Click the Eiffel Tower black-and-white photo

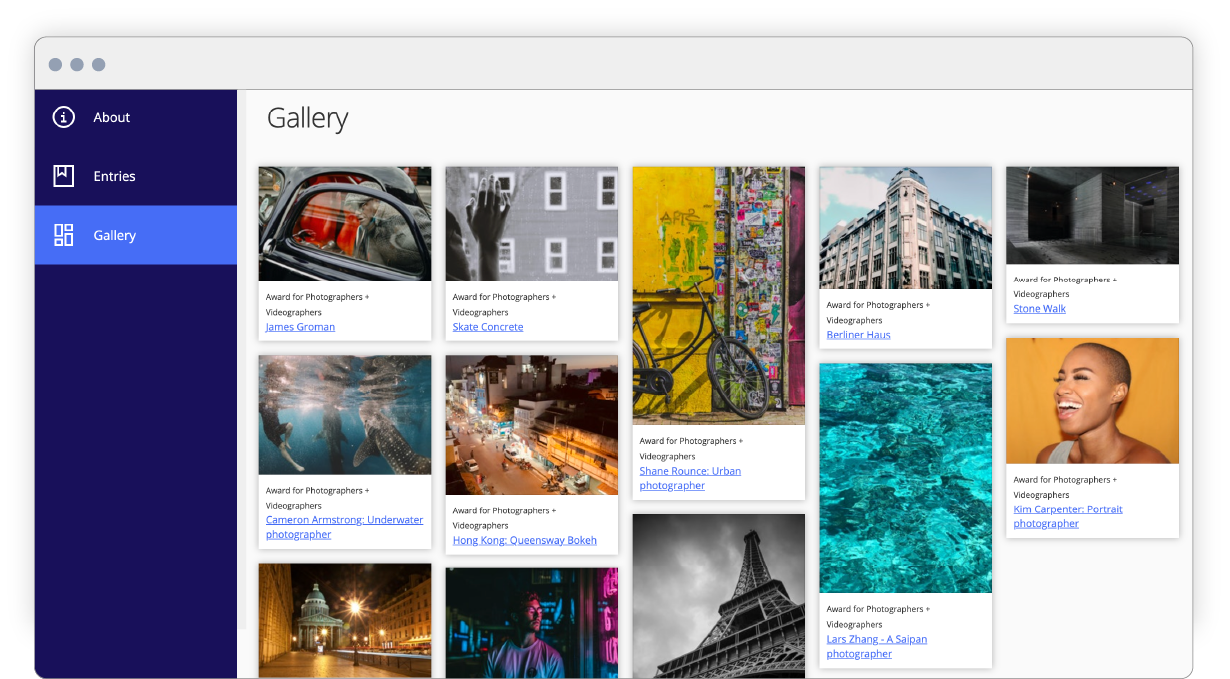pos(718,595)
